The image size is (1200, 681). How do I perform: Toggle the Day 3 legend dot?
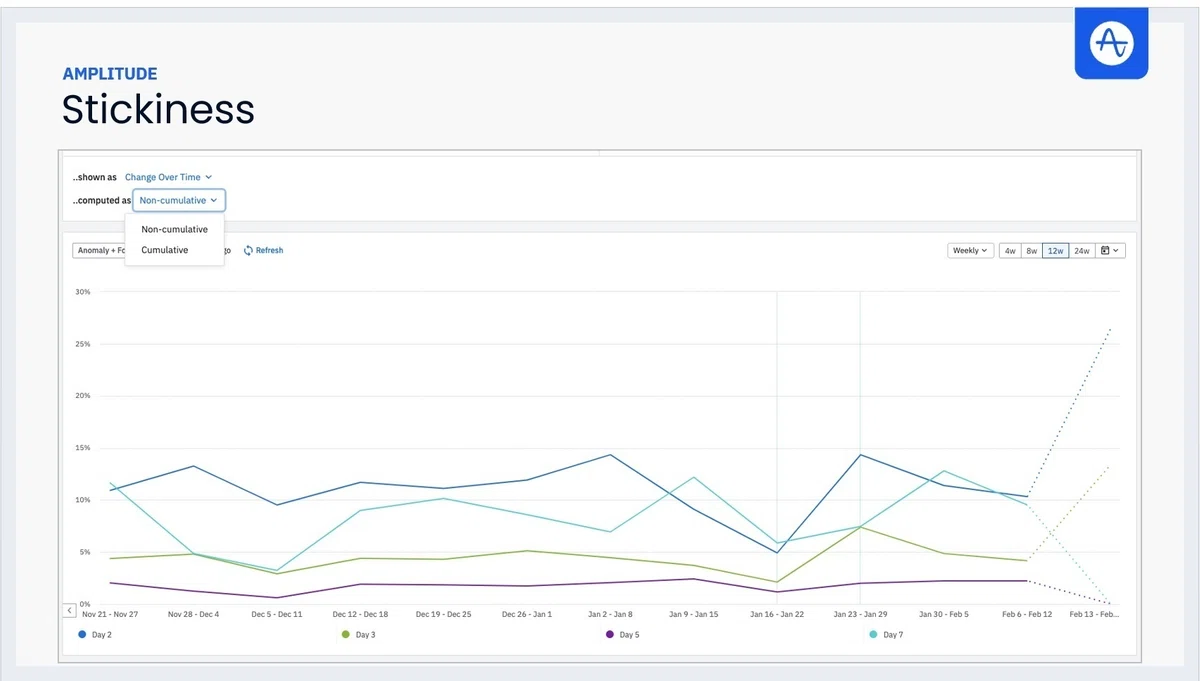point(346,634)
